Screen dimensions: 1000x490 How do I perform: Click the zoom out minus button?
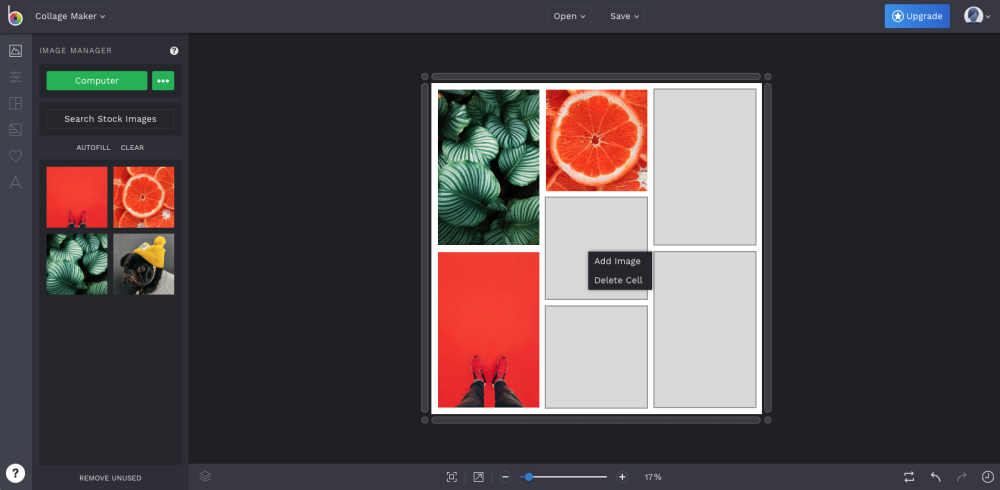(505, 477)
